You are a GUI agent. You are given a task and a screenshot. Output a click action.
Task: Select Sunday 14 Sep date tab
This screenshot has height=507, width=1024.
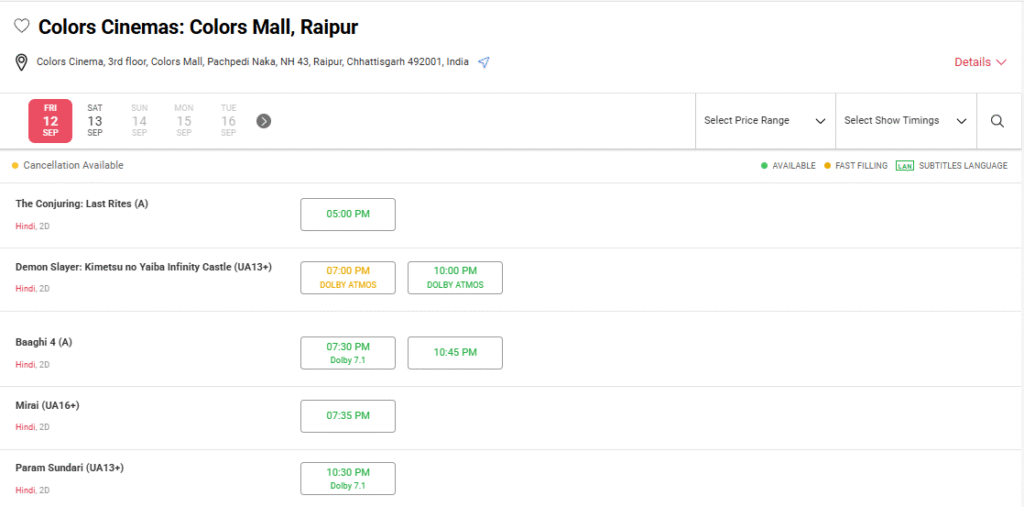(x=139, y=121)
